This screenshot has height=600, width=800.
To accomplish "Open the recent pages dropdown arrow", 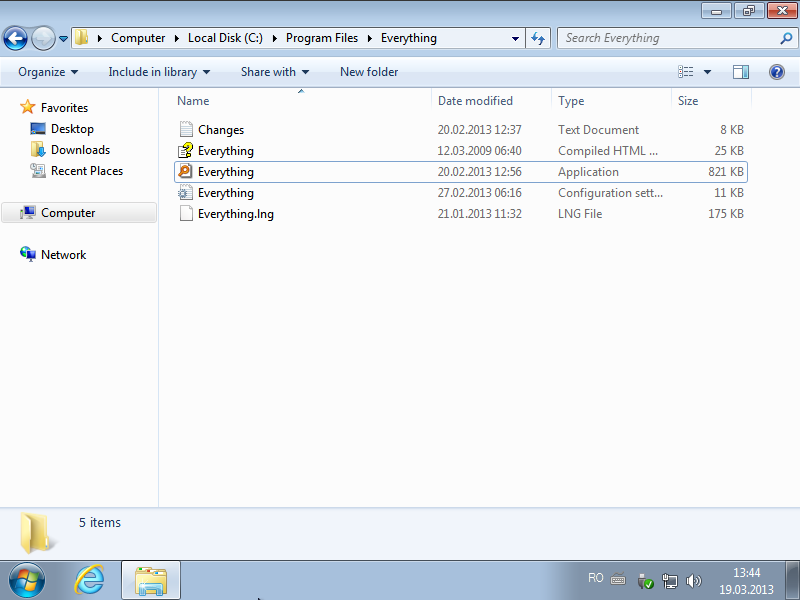I will (x=63, y=39).
